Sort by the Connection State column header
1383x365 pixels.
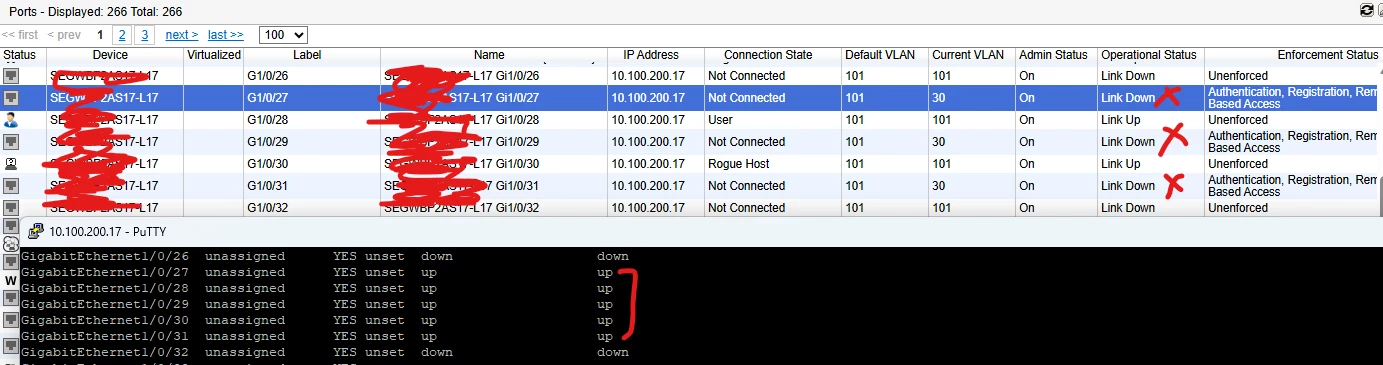tap(768, 55)
